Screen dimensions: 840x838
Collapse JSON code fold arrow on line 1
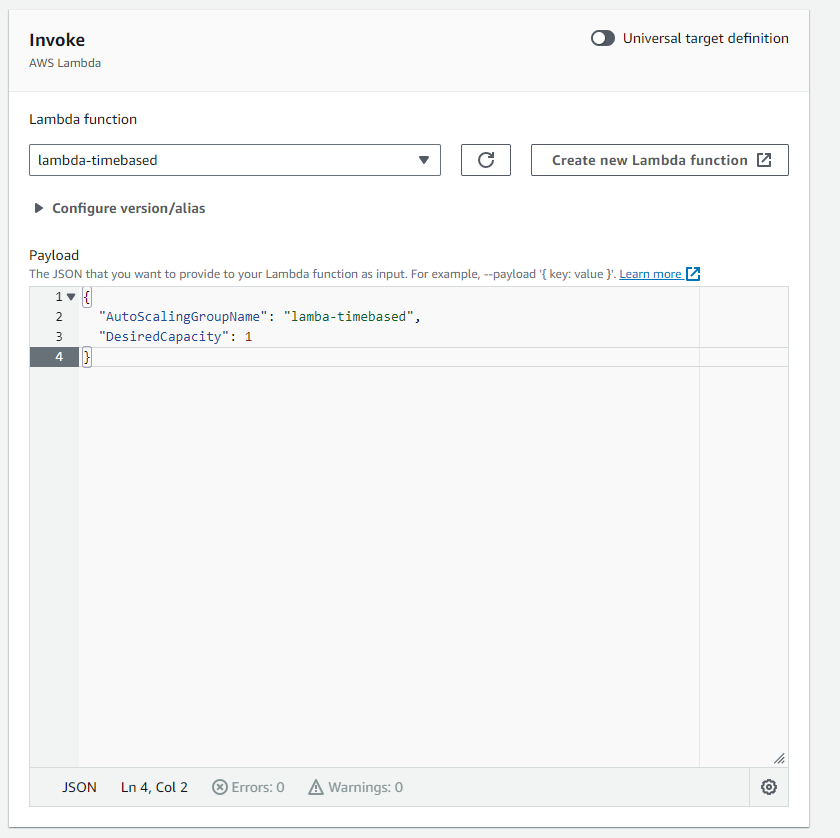pos(71,296)
